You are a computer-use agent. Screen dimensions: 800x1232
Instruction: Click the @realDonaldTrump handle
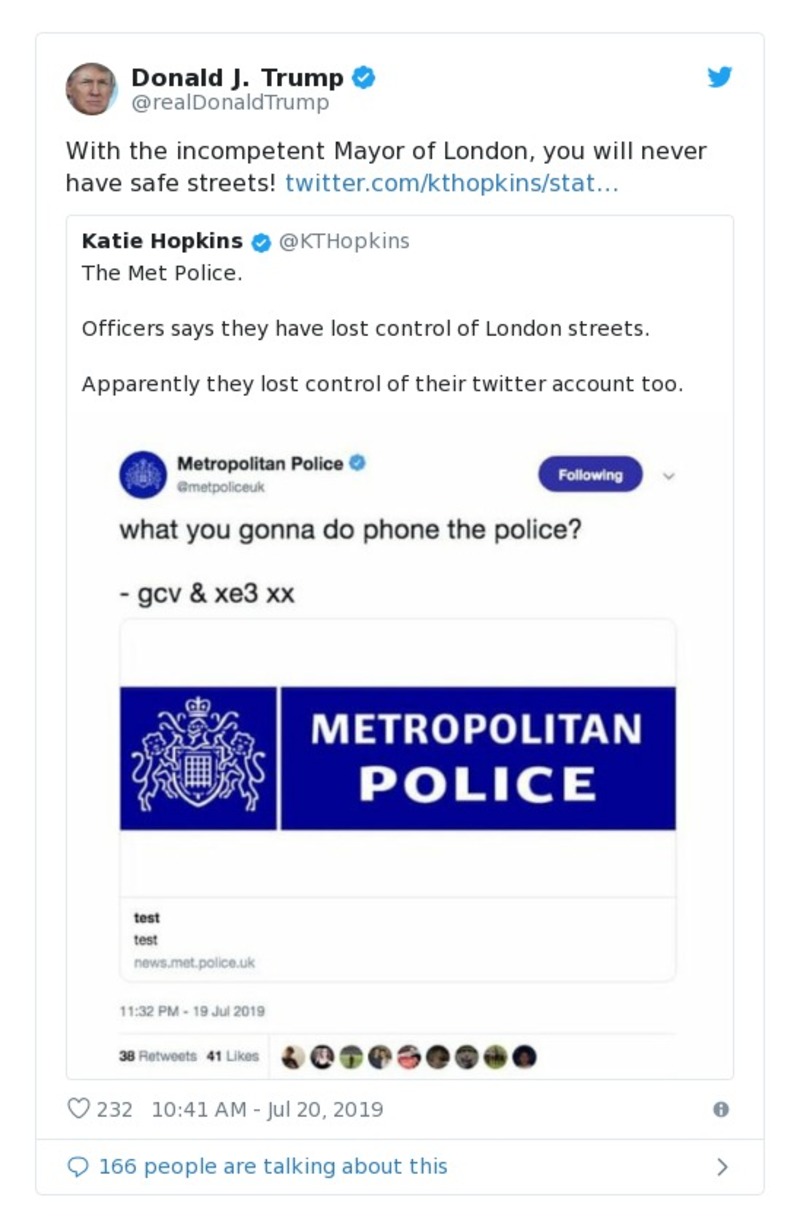point(230,102)
